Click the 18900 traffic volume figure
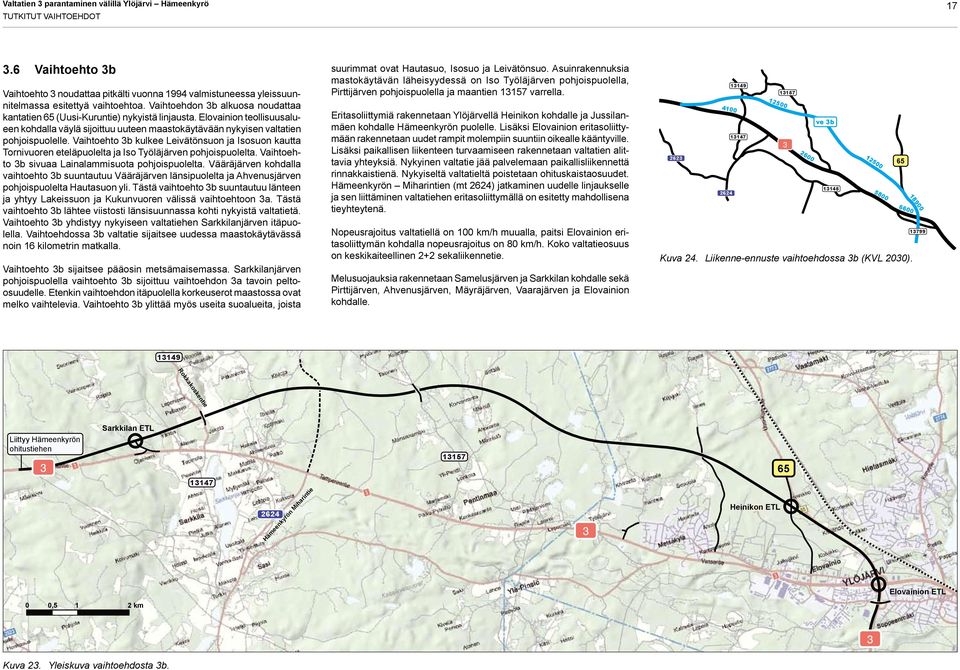This screenshot has height=670, width=960. click(917, 202)
